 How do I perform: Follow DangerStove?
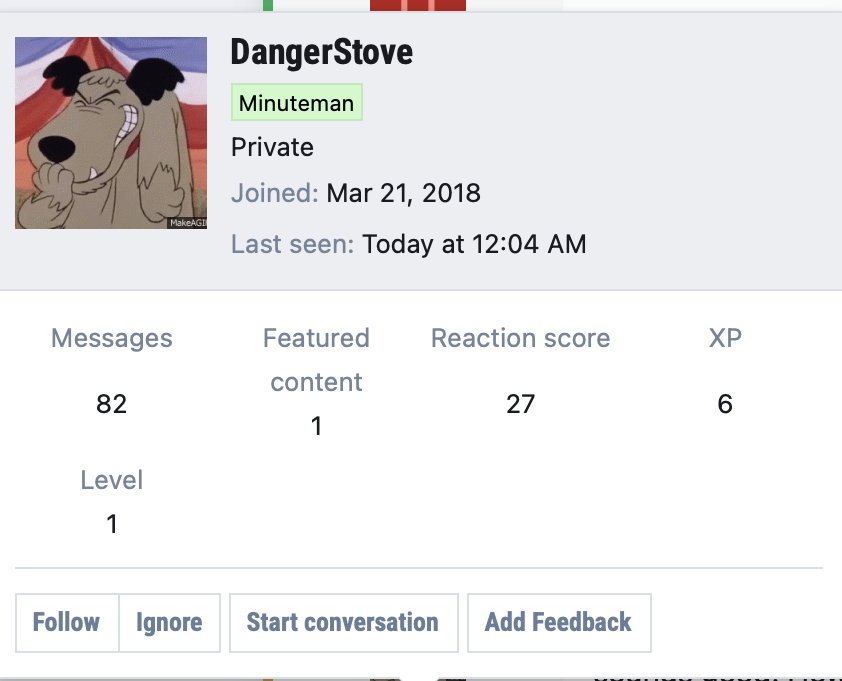67,622
